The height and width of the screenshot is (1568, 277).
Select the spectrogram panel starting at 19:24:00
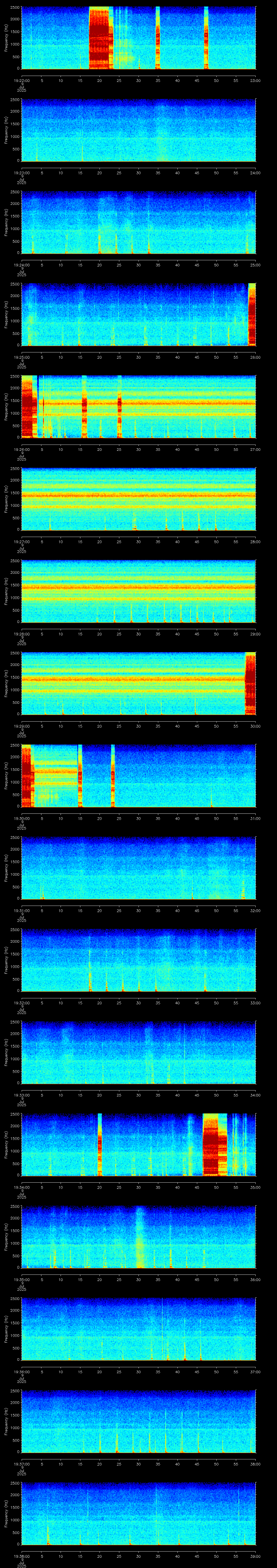pyautogui.click(x=138, y=222)
